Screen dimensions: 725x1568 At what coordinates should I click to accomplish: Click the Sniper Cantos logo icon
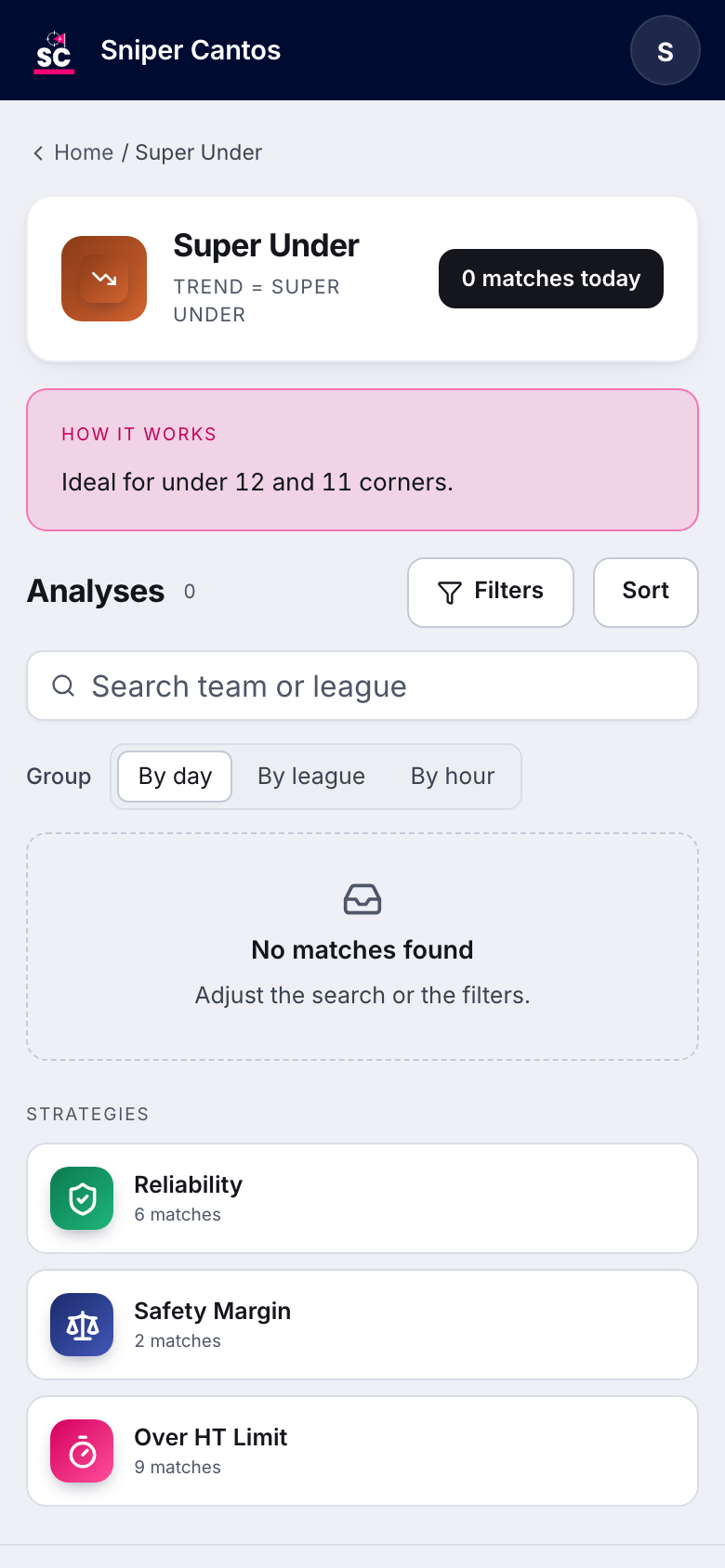[x=54, y=51]
